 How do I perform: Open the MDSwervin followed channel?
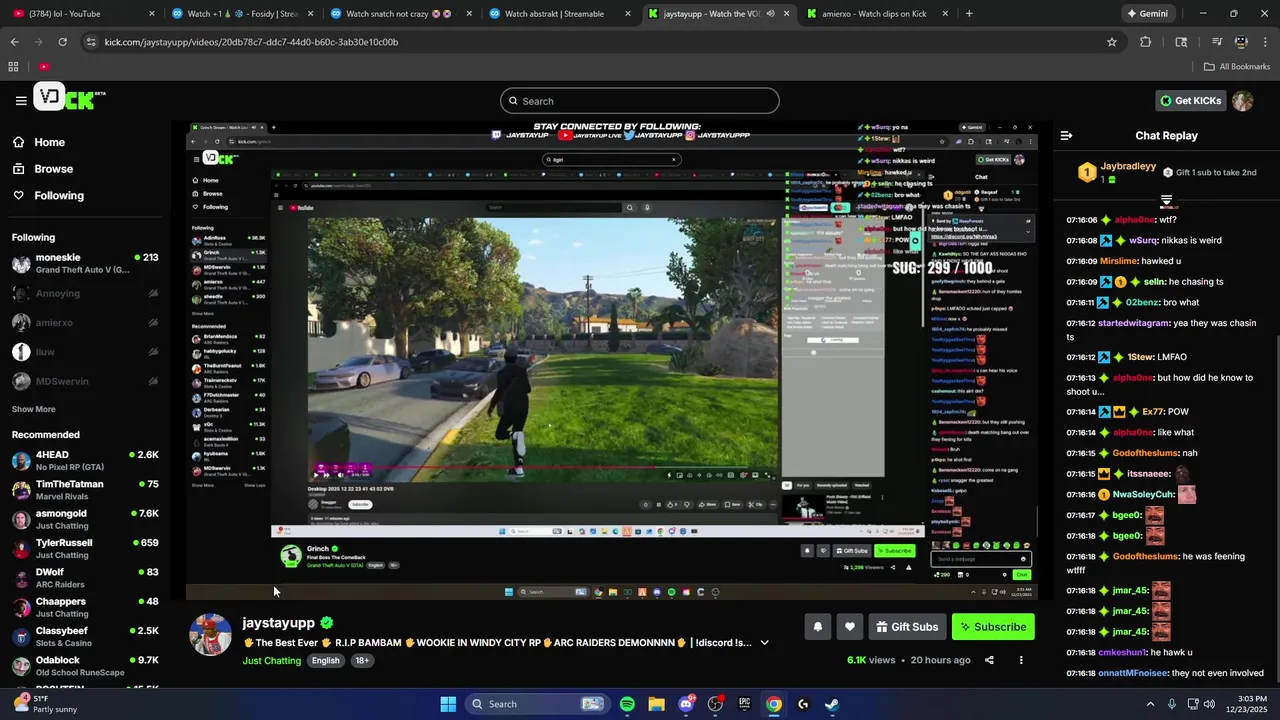tap(85, 381)
